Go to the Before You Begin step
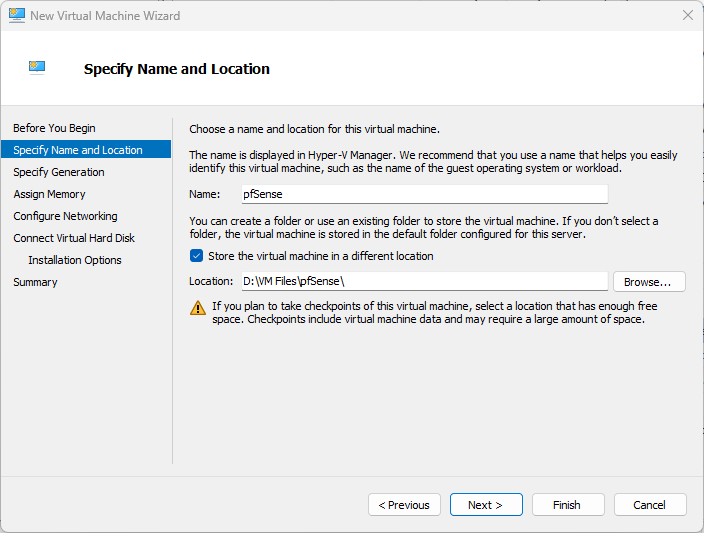The width and height of the screenshot is (704, 533). click(x=54, y=128)
